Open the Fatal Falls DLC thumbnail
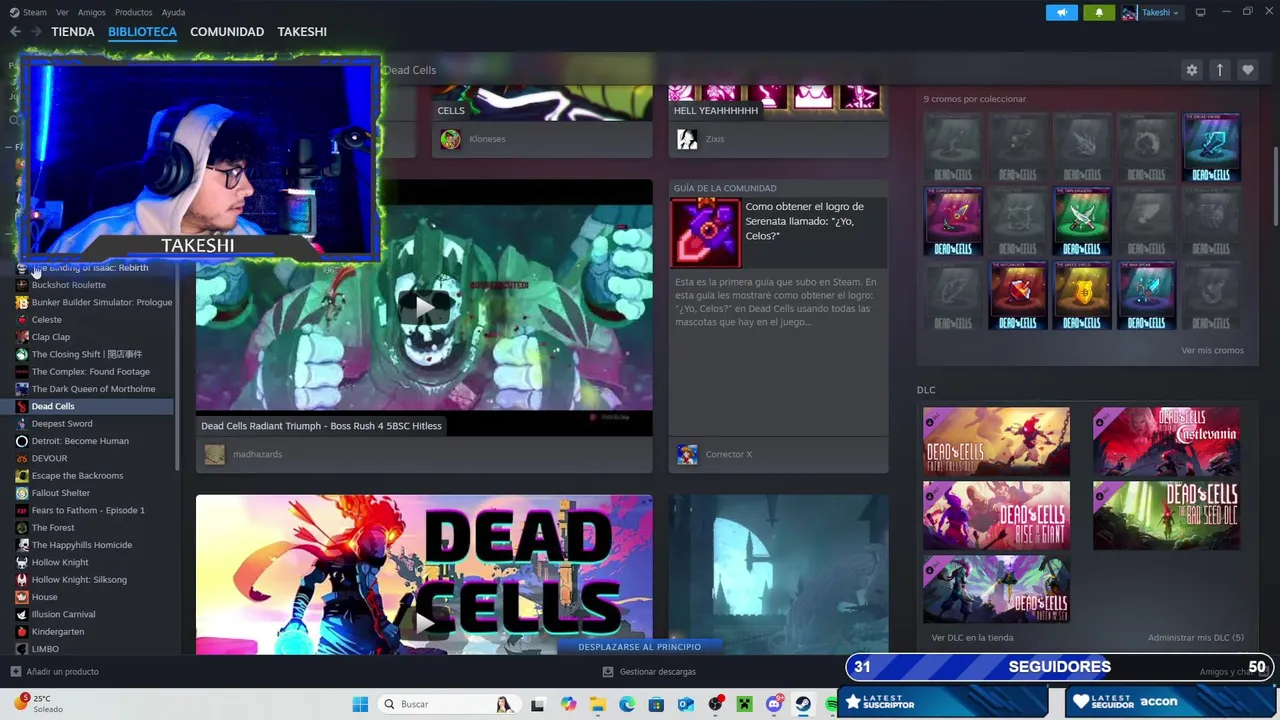This screenshot has width=1280, height=720. 996,441
